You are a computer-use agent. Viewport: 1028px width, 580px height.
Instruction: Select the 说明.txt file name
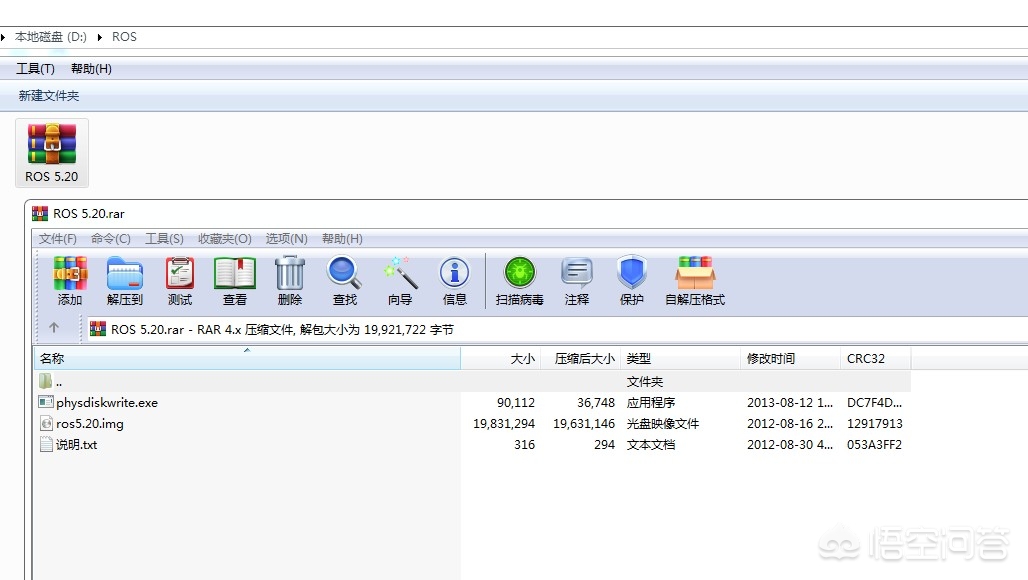coord(76,444)
